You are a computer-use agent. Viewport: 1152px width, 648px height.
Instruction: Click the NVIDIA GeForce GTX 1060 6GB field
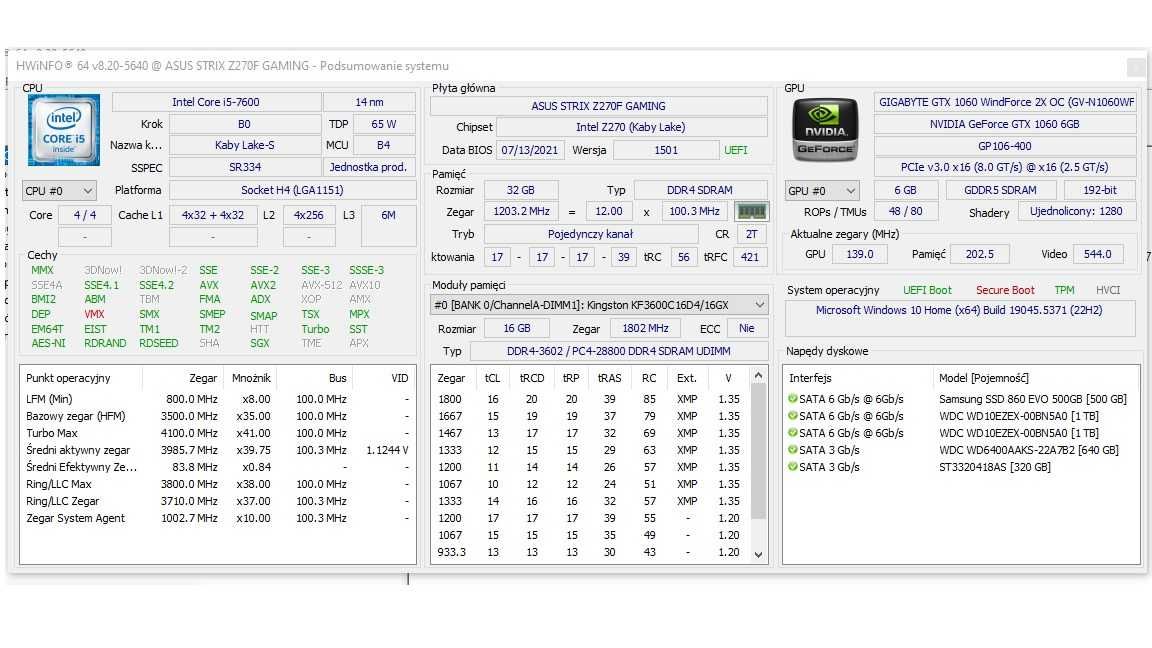(1005, 124)
